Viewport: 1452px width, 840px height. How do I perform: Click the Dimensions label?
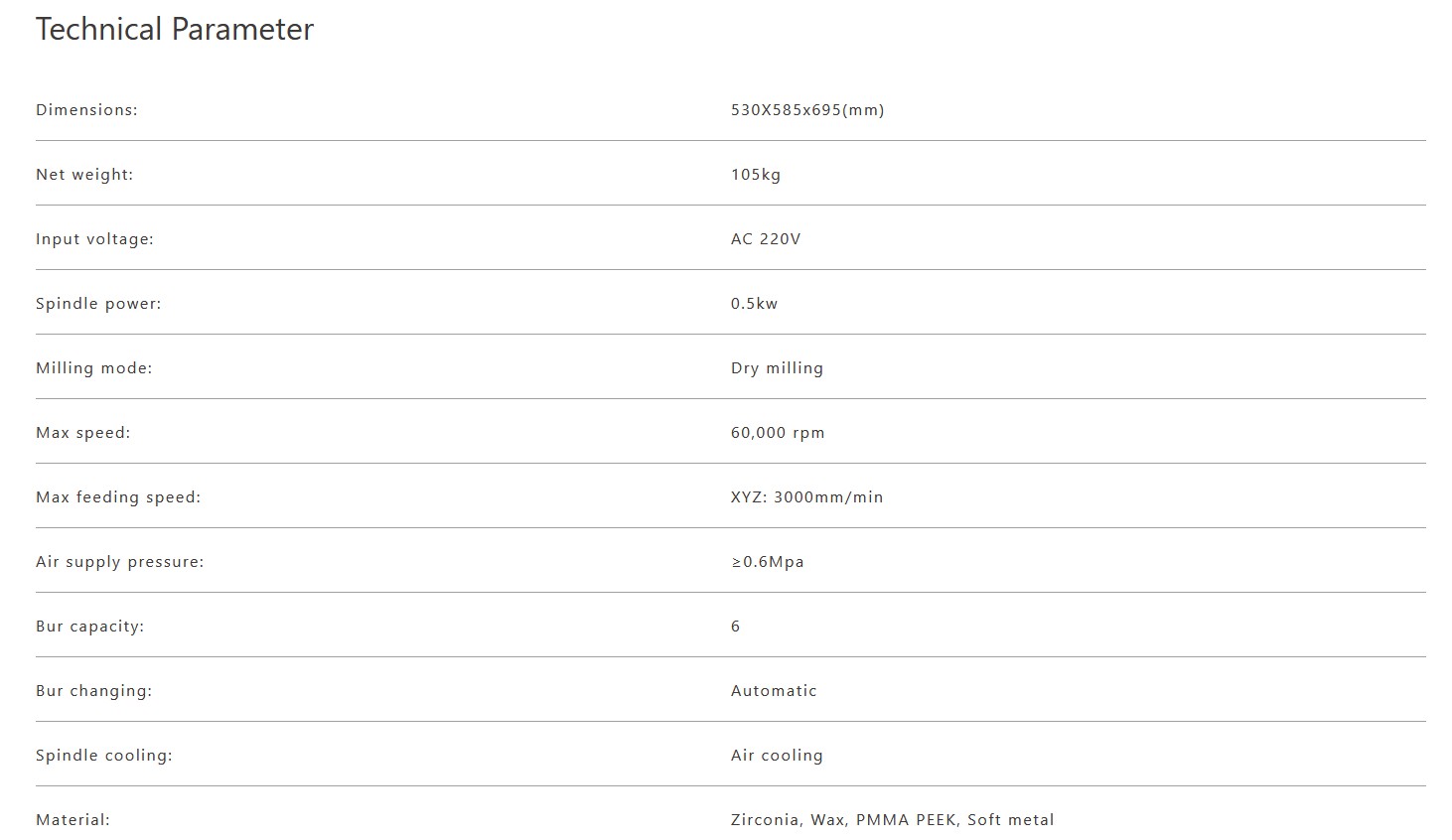86,110
